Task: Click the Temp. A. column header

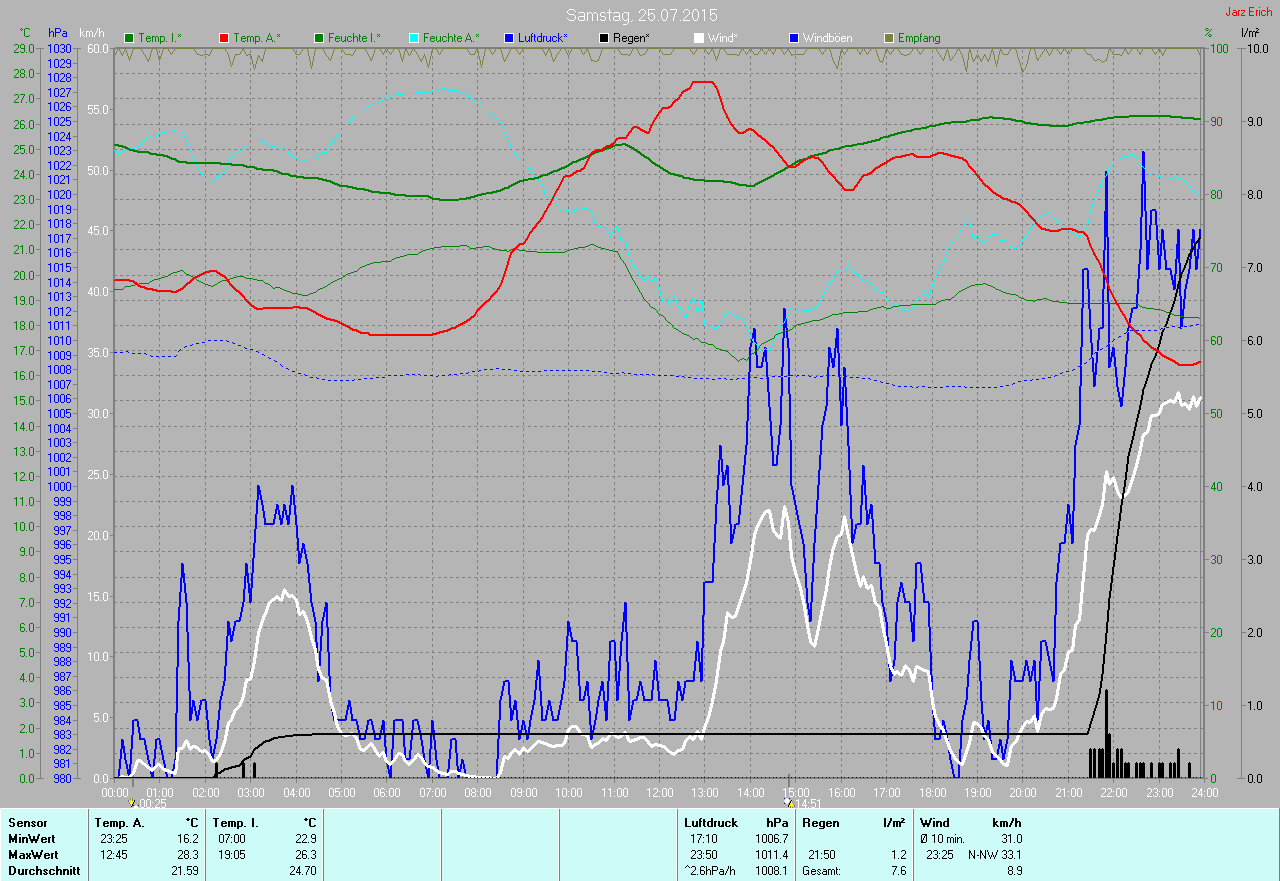Action: pos(117,823)
